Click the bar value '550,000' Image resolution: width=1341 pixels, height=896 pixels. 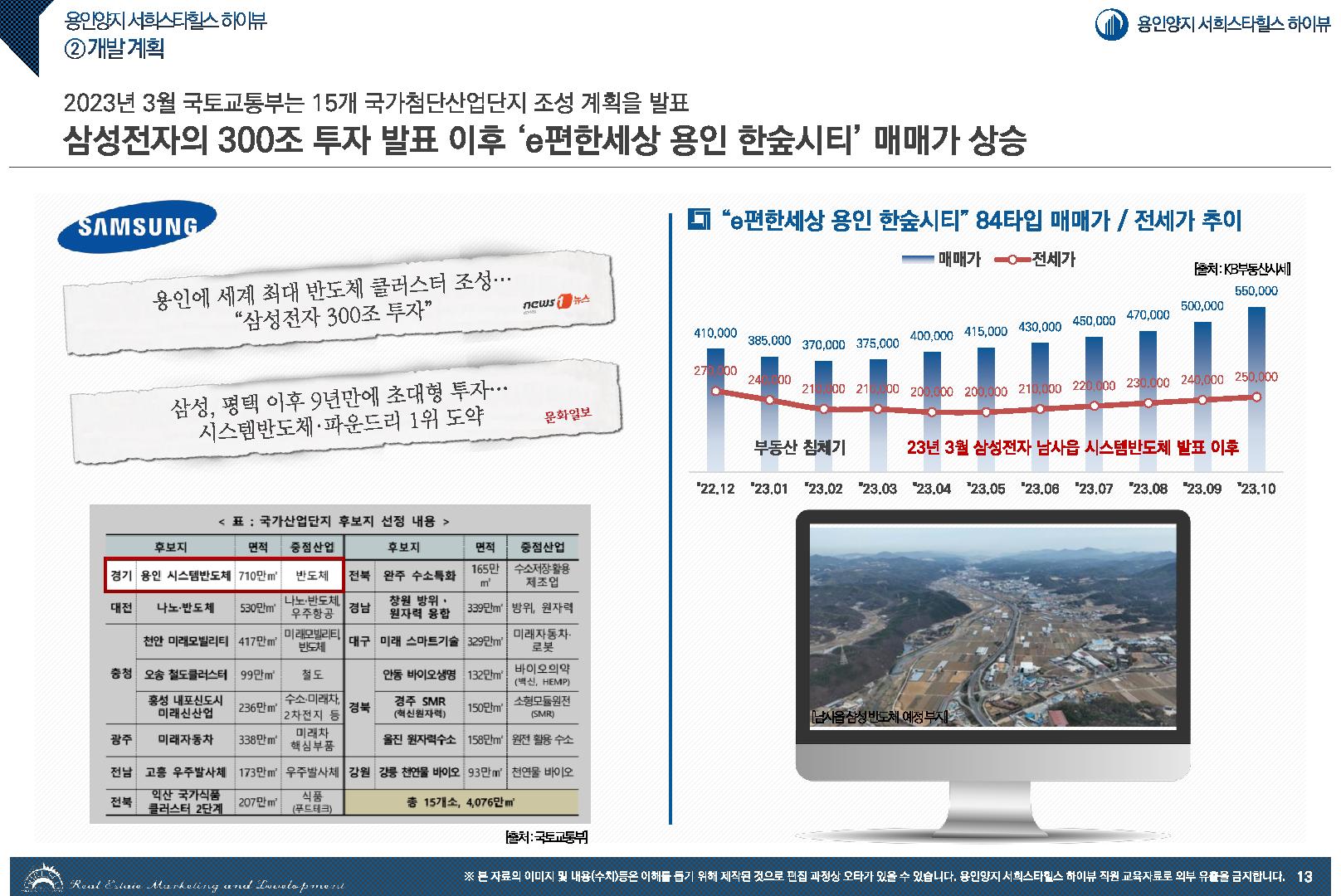1256,291
